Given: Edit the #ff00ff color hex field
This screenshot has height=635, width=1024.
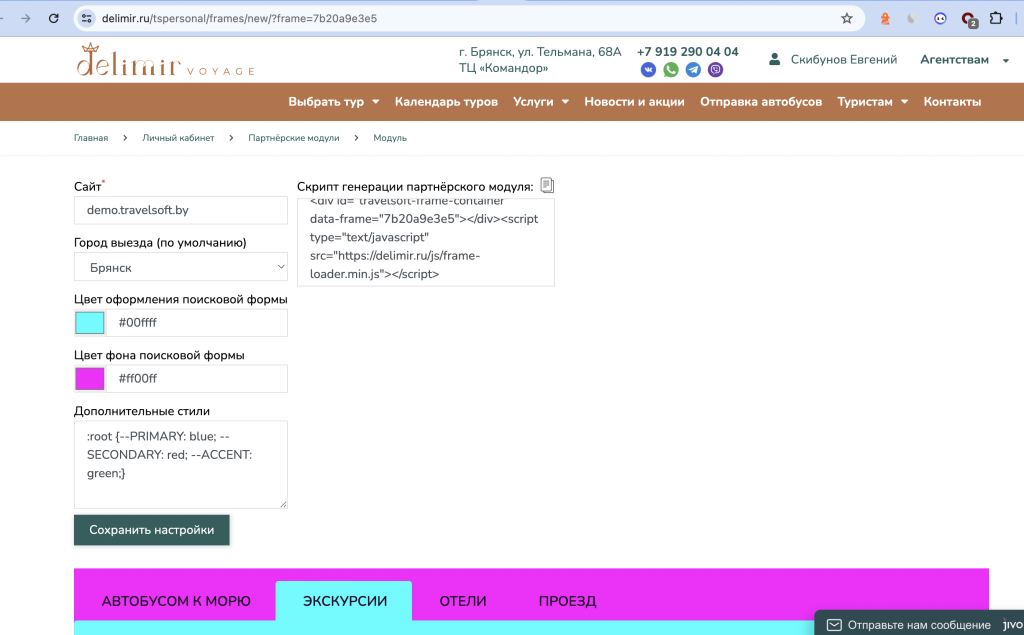Looking at the screenshot, I should (x=197, y=379).
